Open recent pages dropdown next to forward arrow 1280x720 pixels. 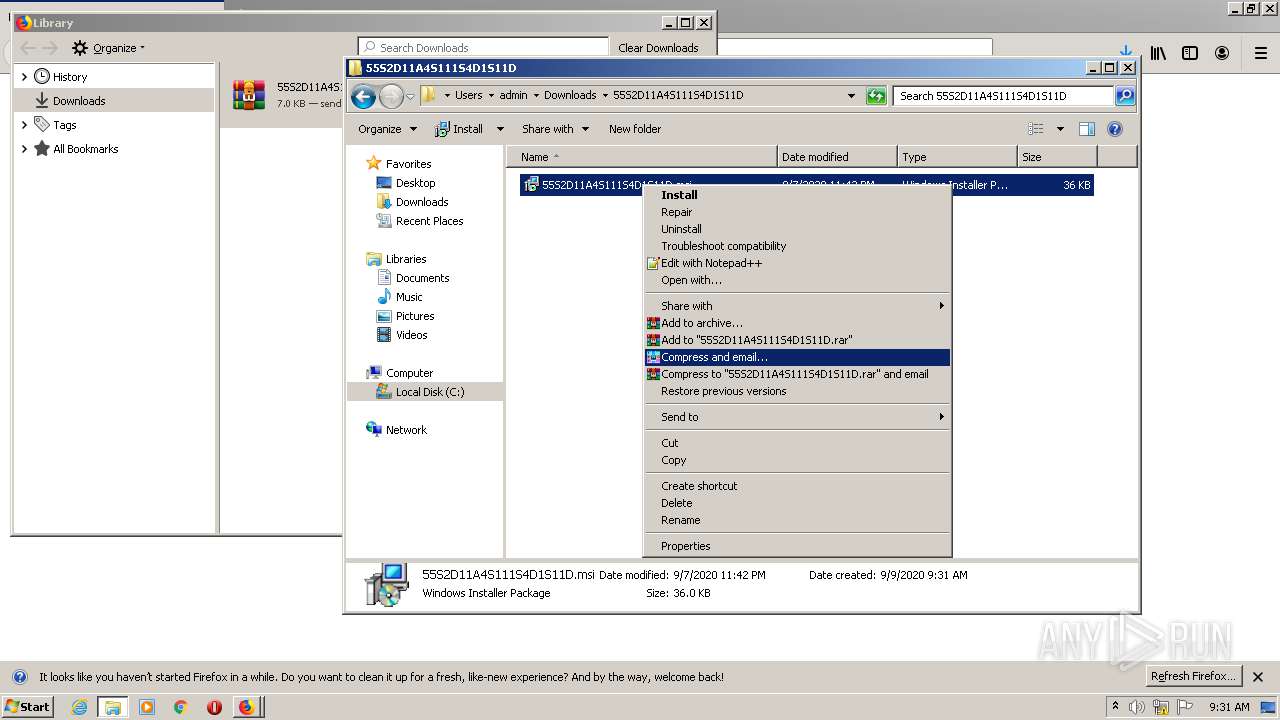click(410, 97)
